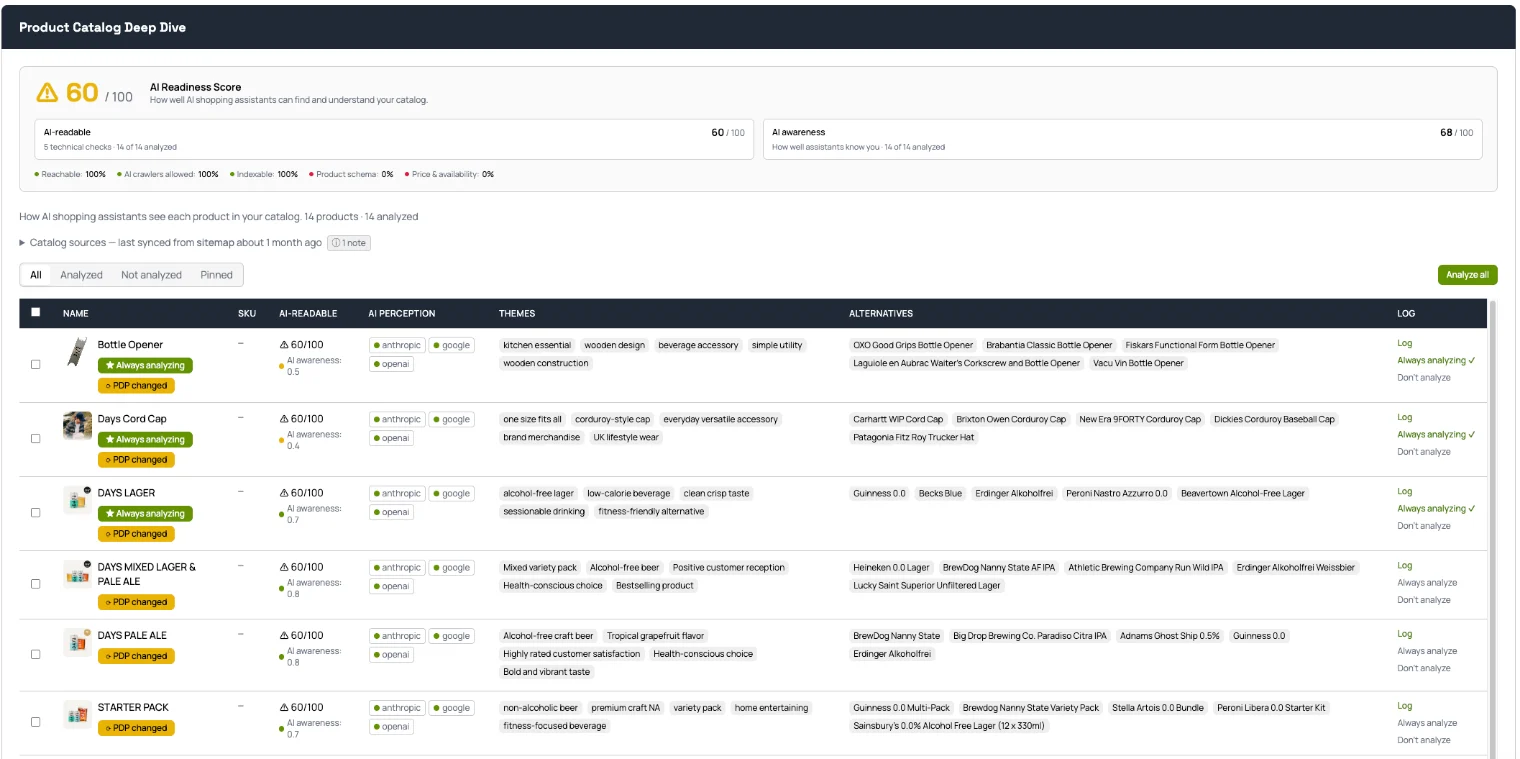Switch to the Analyzed filter tab
1520x759 pixels.
(x=81, y=275)
